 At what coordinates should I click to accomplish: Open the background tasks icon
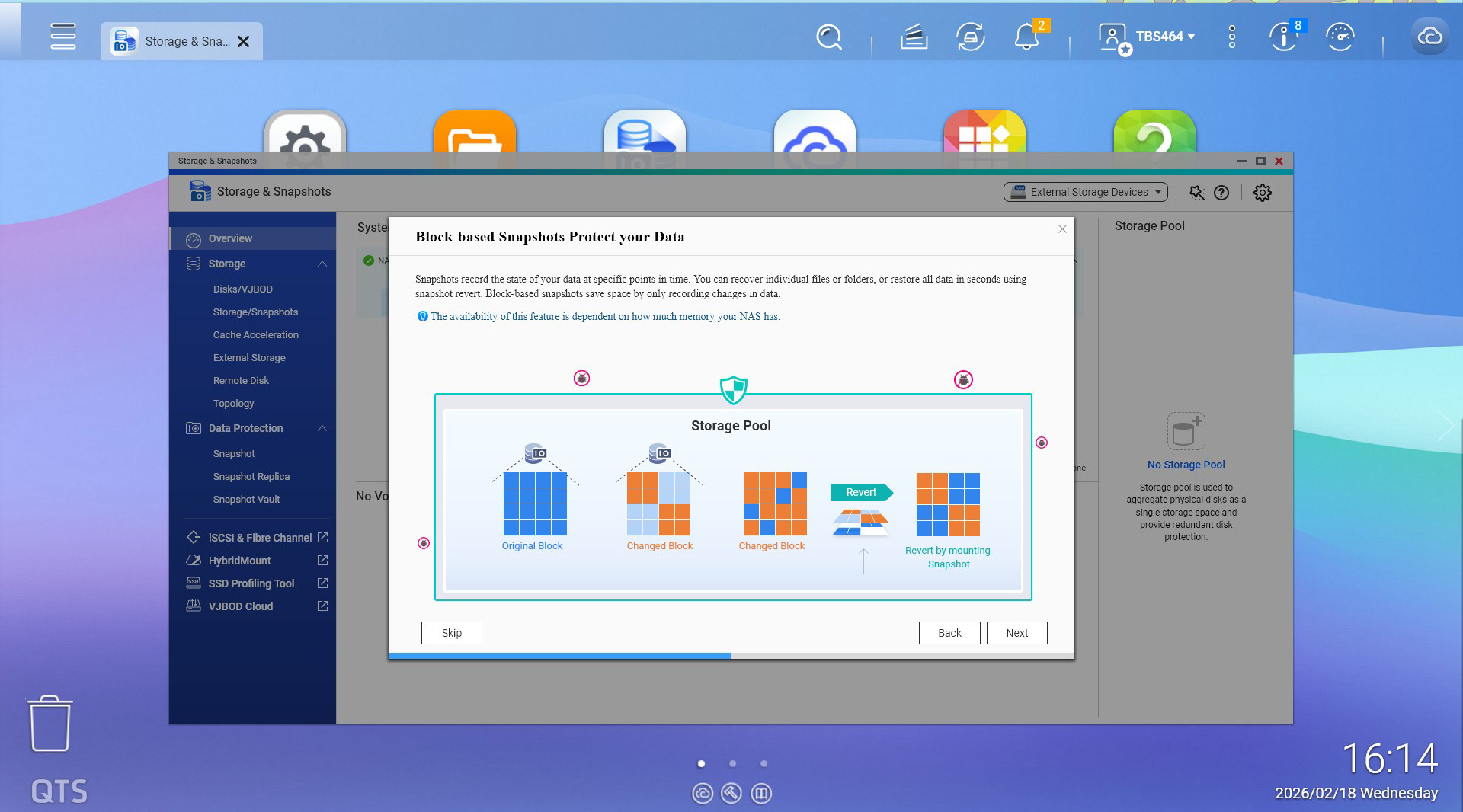(914, 37)
